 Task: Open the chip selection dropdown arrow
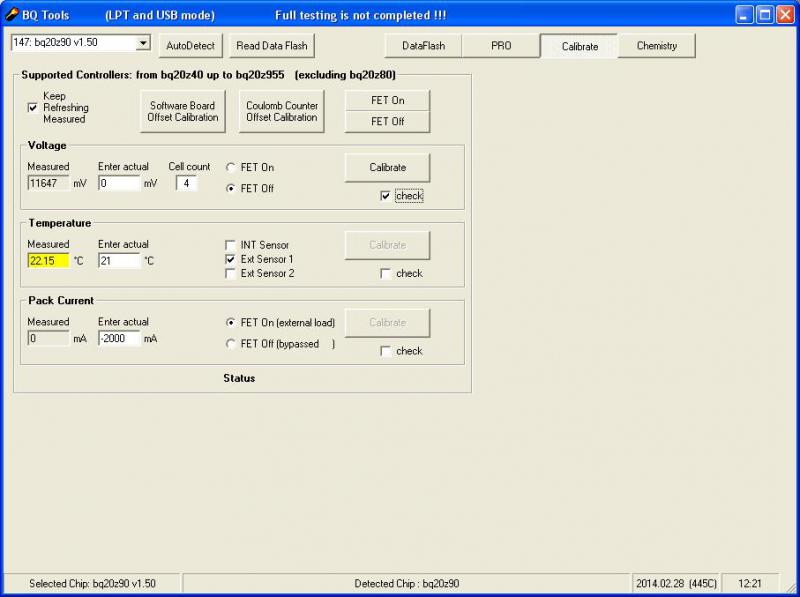143,43
